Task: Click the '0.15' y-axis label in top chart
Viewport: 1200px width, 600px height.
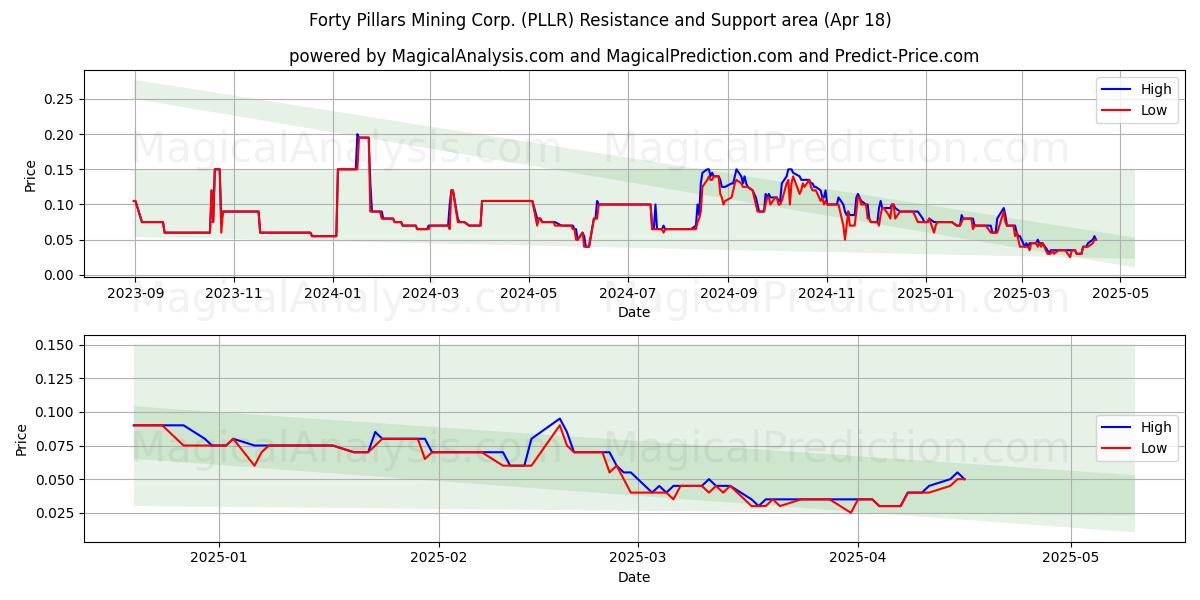Action: point(60,170)
